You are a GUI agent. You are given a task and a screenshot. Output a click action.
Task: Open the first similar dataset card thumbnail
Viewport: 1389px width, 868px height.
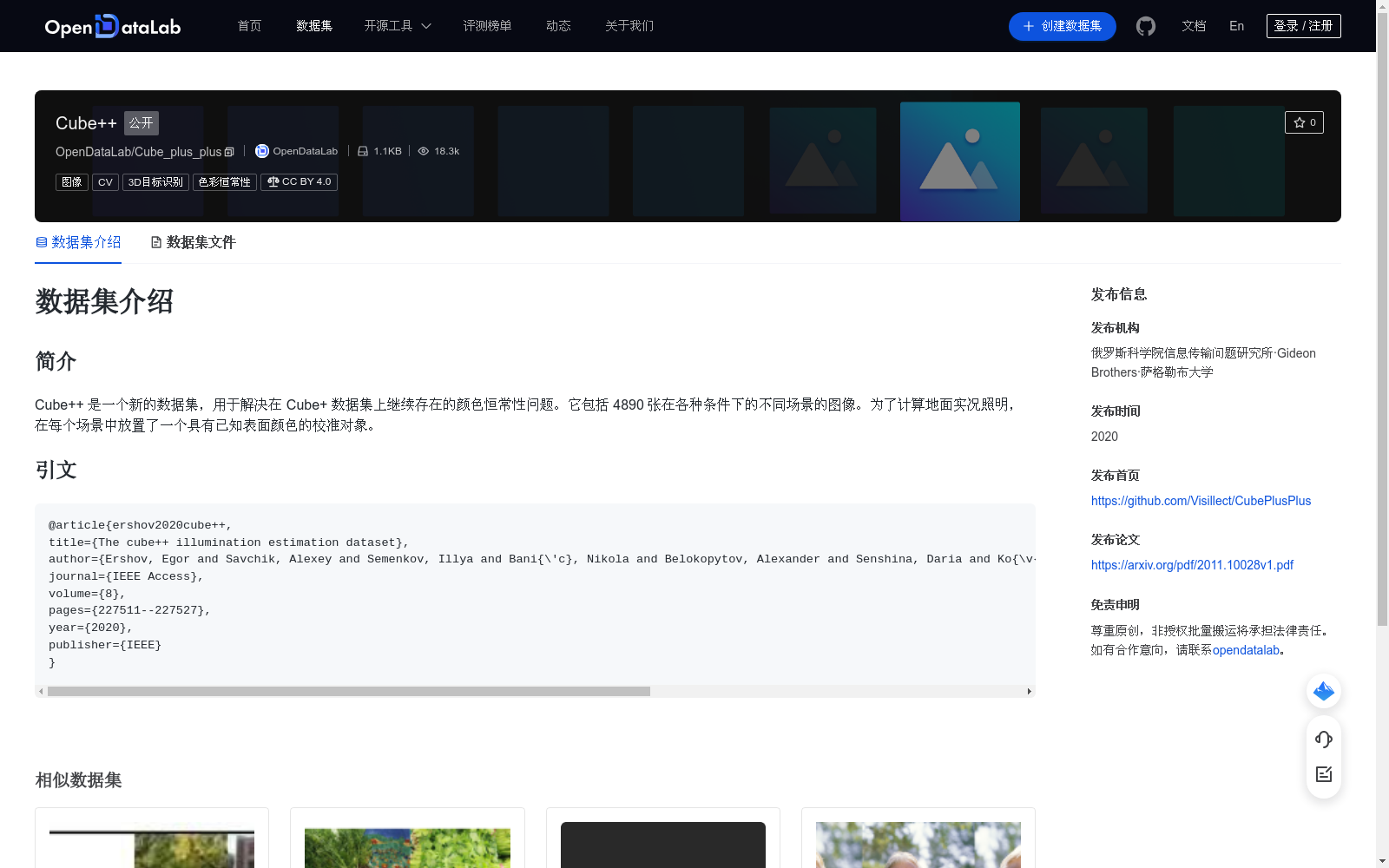tap(152, 845)
